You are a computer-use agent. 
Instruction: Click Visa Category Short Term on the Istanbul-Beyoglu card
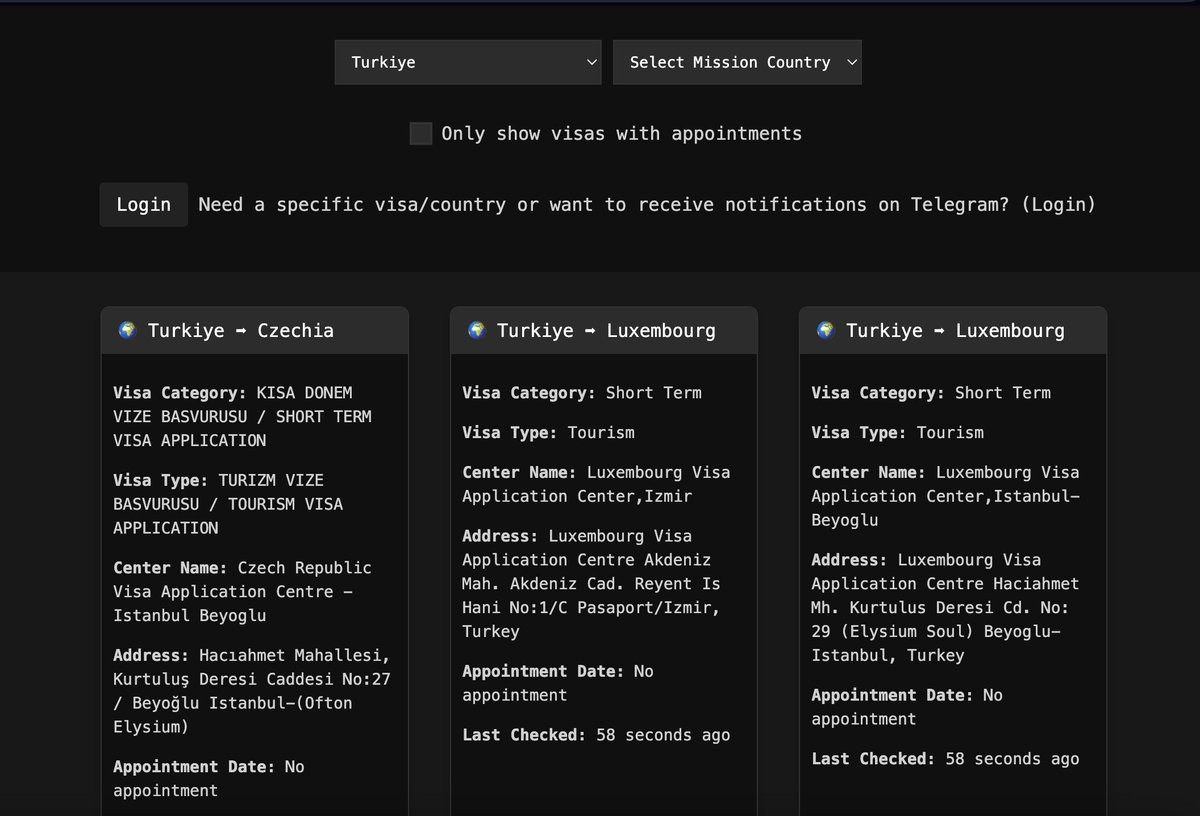coord(931,393)
